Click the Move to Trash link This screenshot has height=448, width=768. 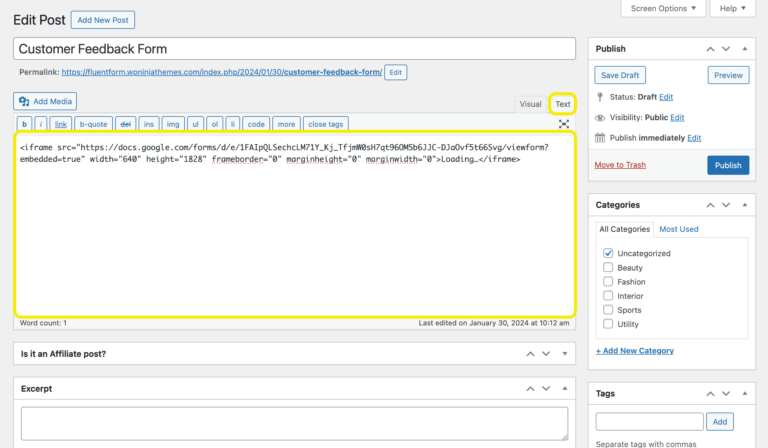click(620, 165)
